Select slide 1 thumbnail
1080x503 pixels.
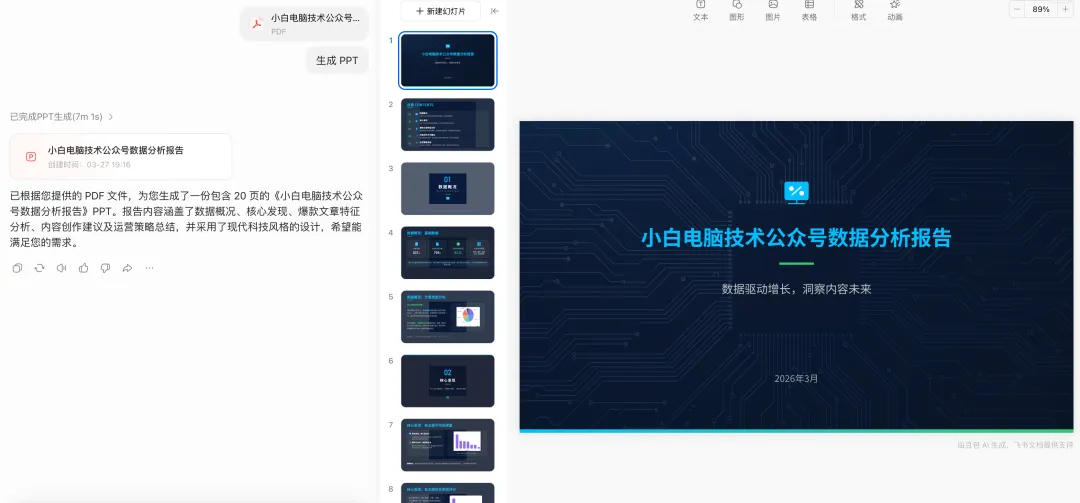coord(448,60)
